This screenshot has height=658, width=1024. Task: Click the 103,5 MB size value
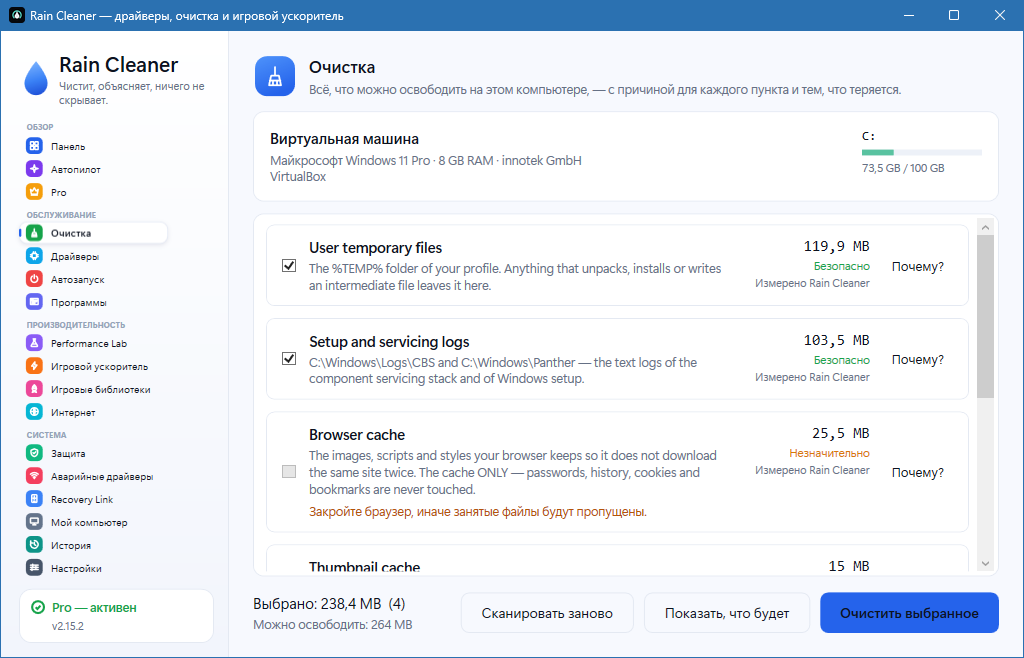836,340
